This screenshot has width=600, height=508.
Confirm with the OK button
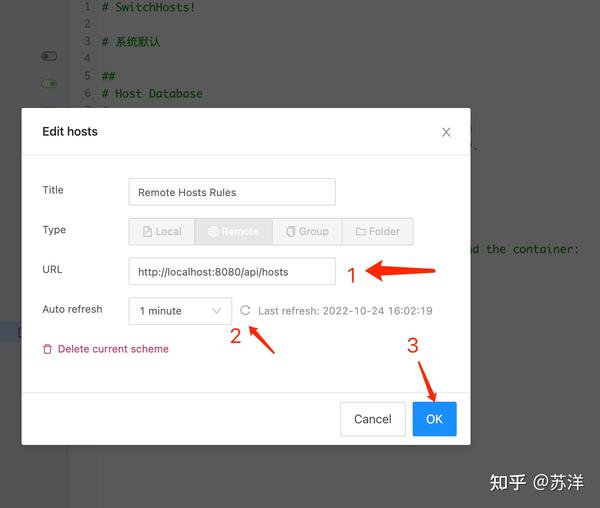click(434, 419)
